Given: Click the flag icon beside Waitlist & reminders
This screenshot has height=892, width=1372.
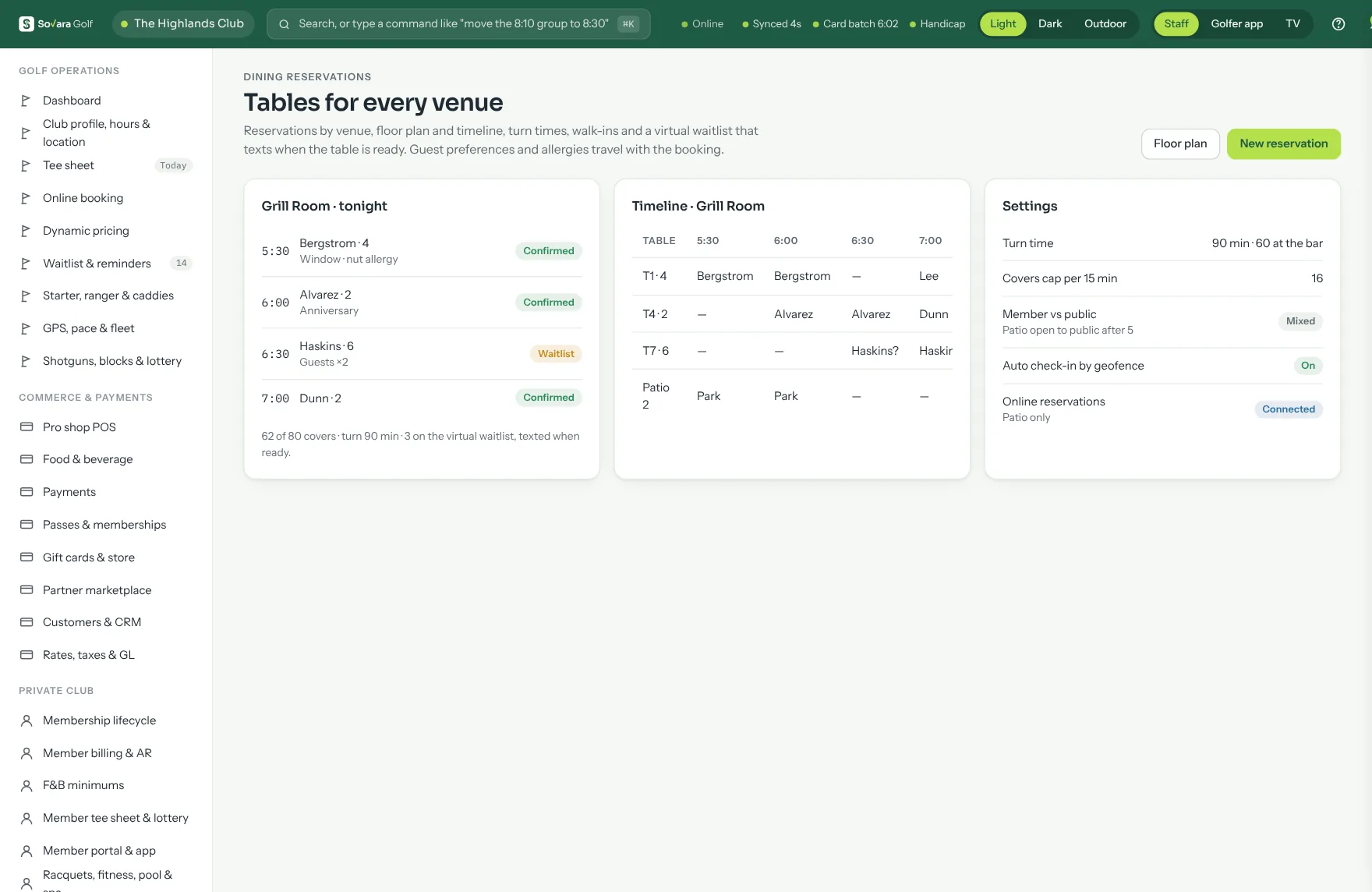Looking at the screenshot, I should pos(26,264).
